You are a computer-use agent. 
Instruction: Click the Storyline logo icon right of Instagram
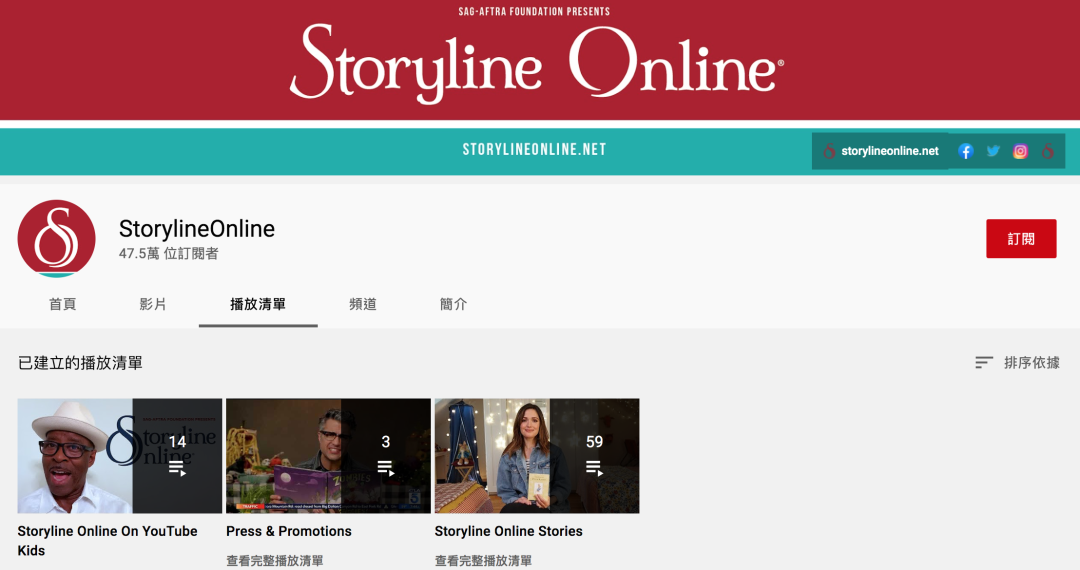coord(1047,152)
